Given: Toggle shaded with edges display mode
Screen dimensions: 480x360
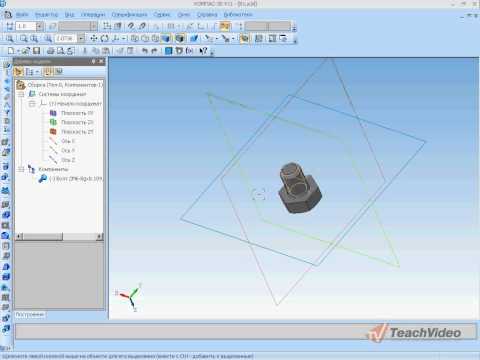Looking at the screenshot, I should point(180,38).
